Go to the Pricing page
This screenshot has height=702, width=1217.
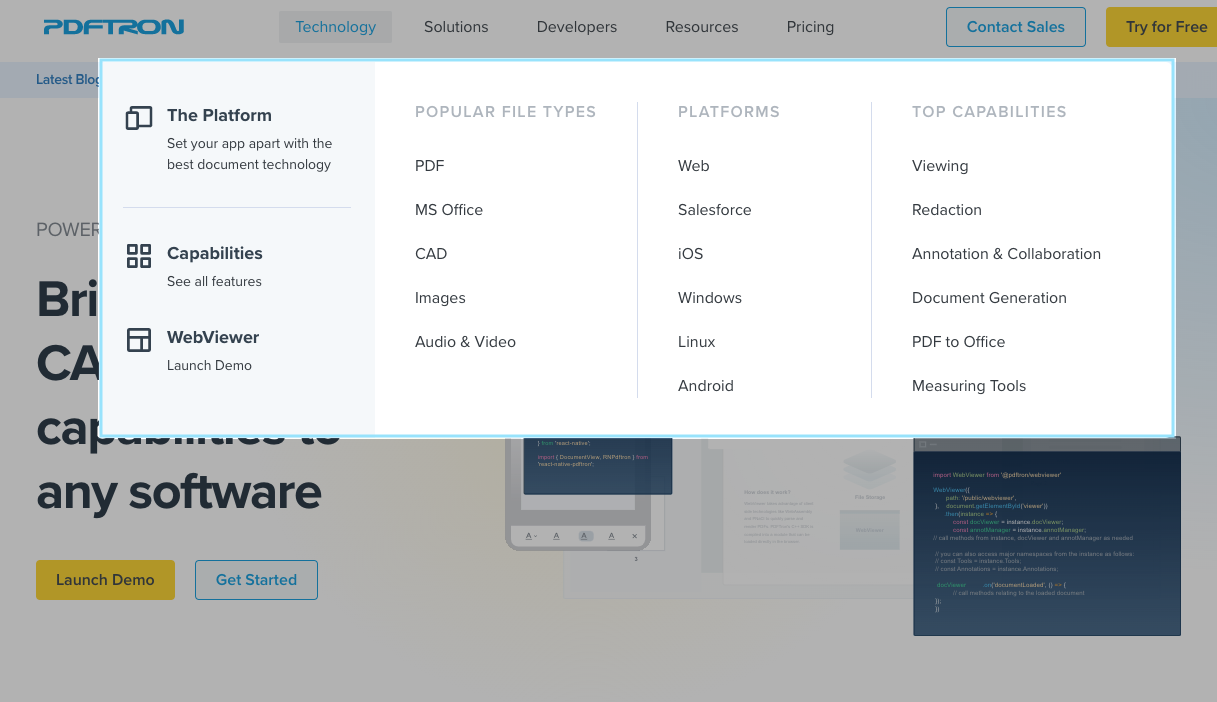pyautogui.click(x=810, y=27)
